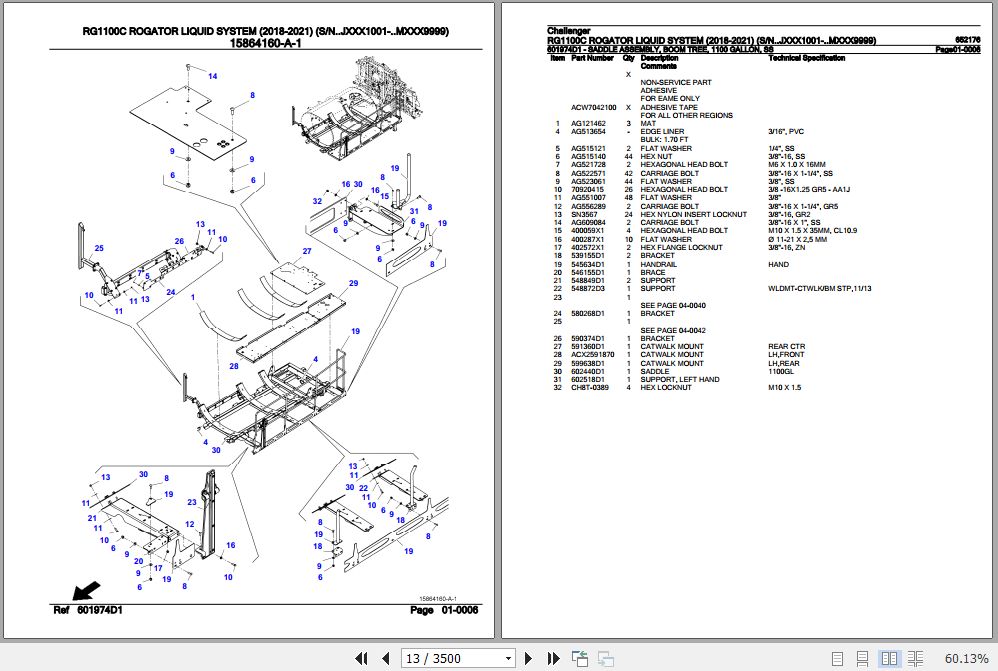Enable two-page continuous layout mode
Image resolution: width=998 pixels, height=671 pixels.
pos(914,658)
